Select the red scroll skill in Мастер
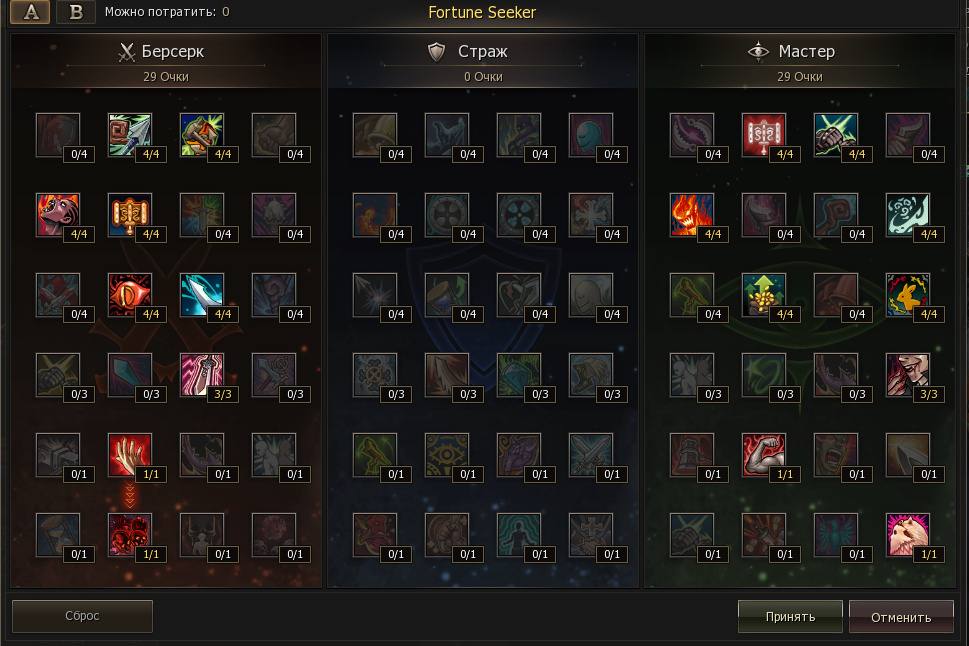 764,135
